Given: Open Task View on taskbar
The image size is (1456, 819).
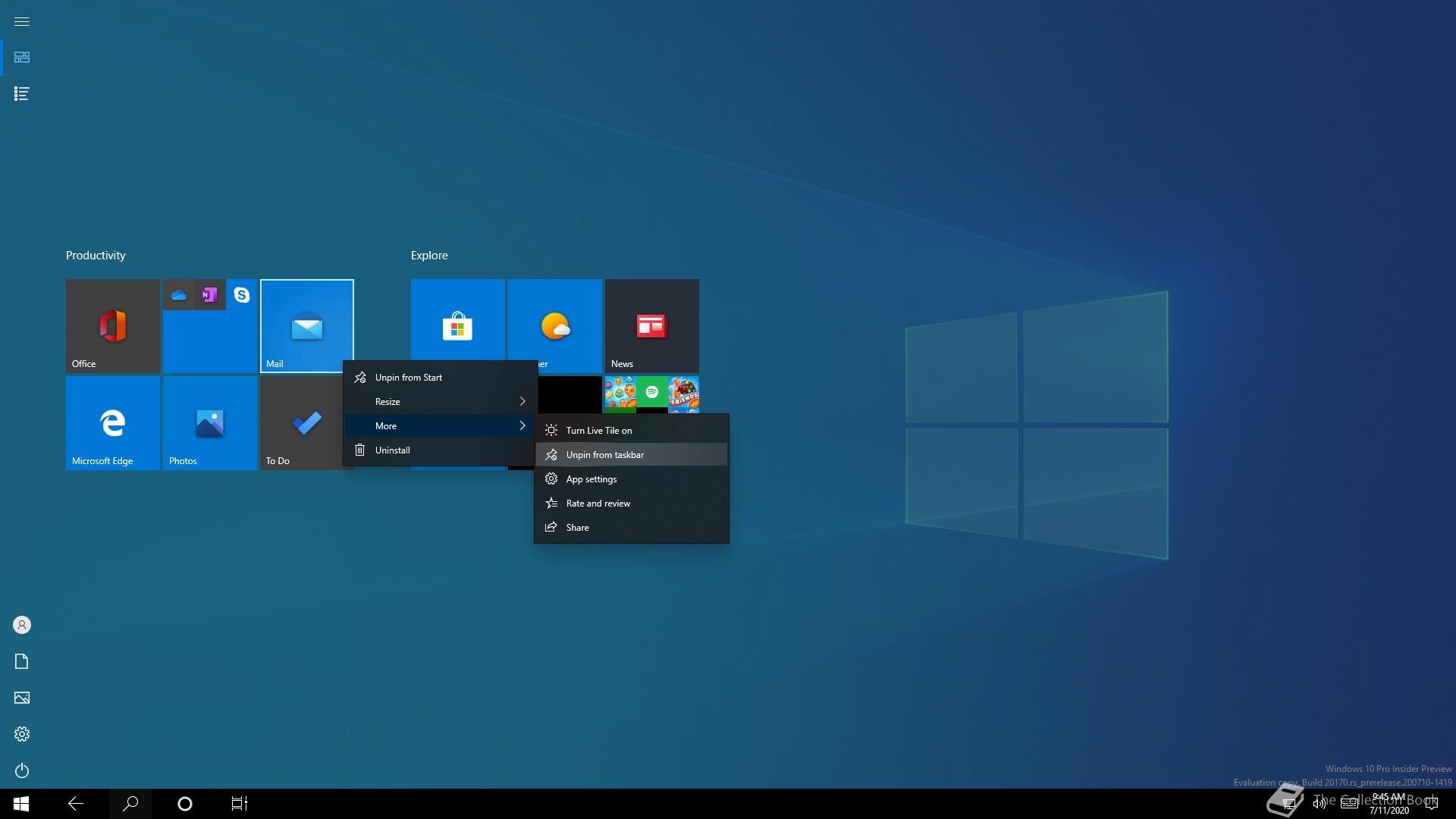Looking at the screenshot, I should (240, 804).
